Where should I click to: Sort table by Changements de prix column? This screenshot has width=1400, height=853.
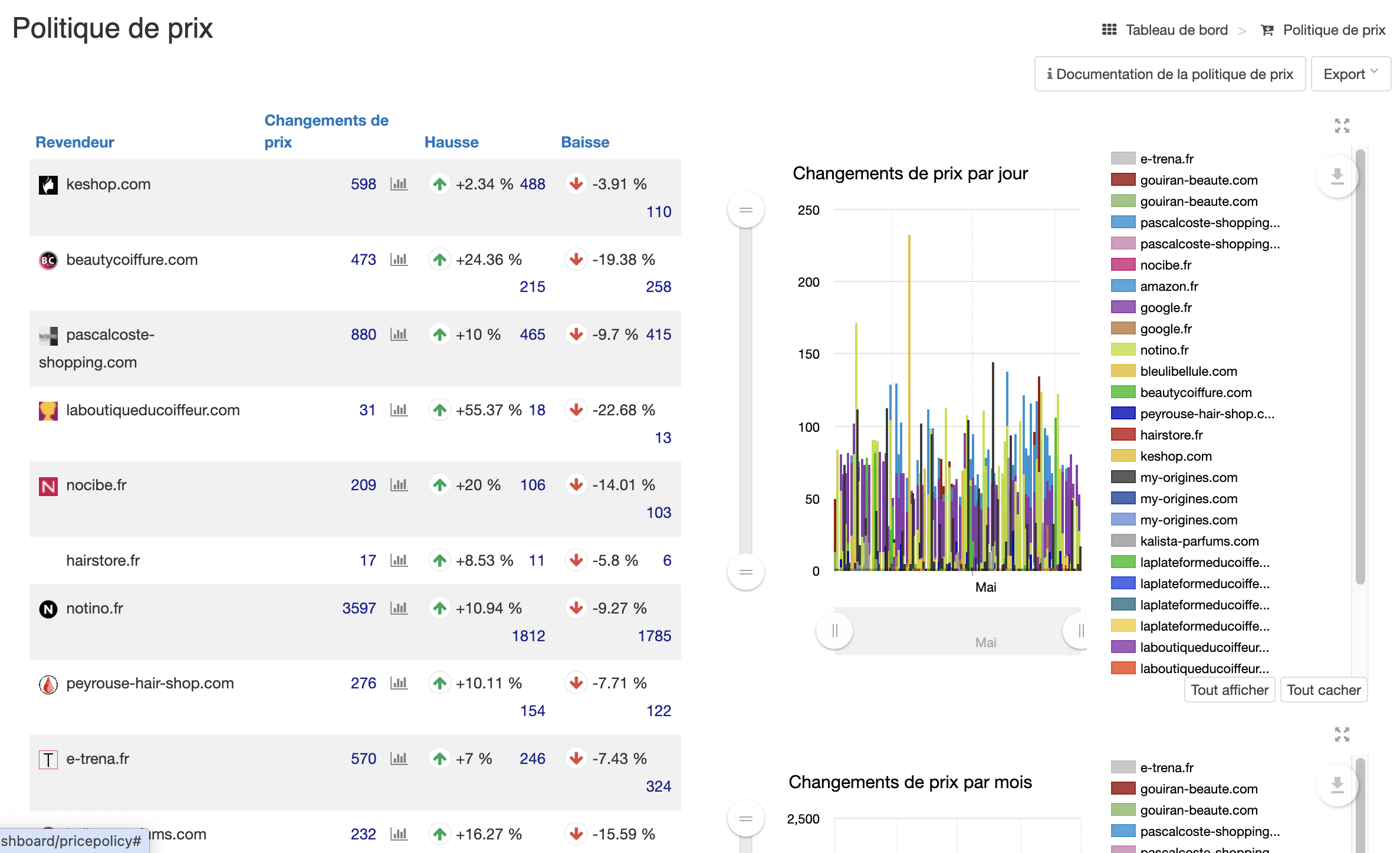(326, 131)
